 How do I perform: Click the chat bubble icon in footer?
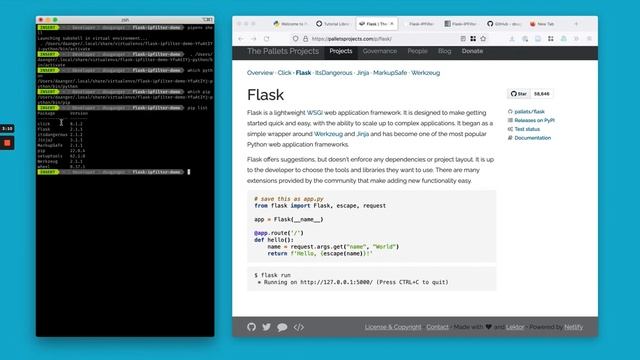(x=282, y=327)
